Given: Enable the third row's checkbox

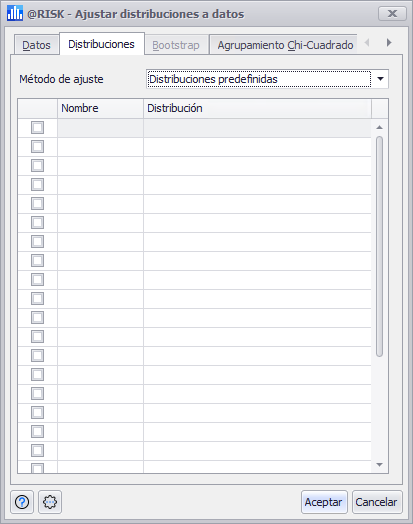Looking at the screenshot, I should 37,165.
